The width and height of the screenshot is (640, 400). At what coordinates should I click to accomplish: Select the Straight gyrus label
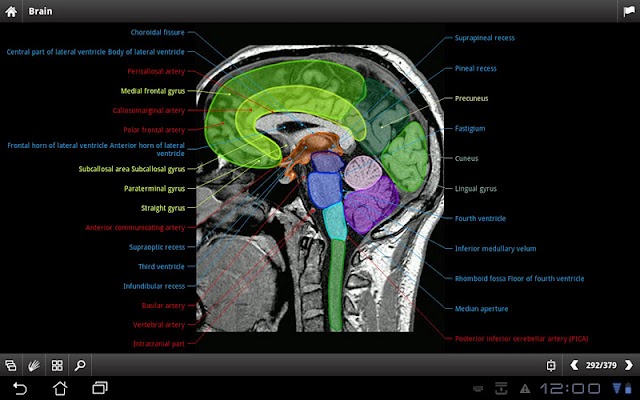(x=163, y=208)
